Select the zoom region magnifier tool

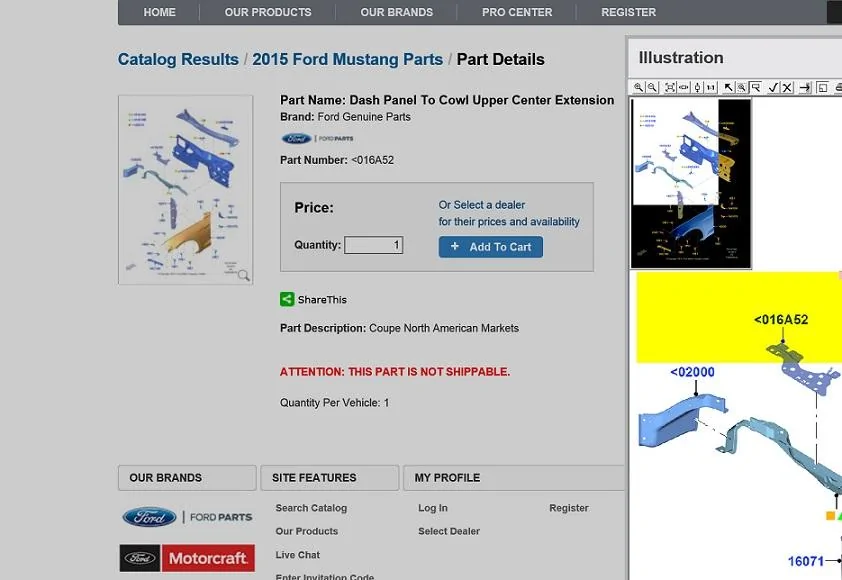pos(742,87)
